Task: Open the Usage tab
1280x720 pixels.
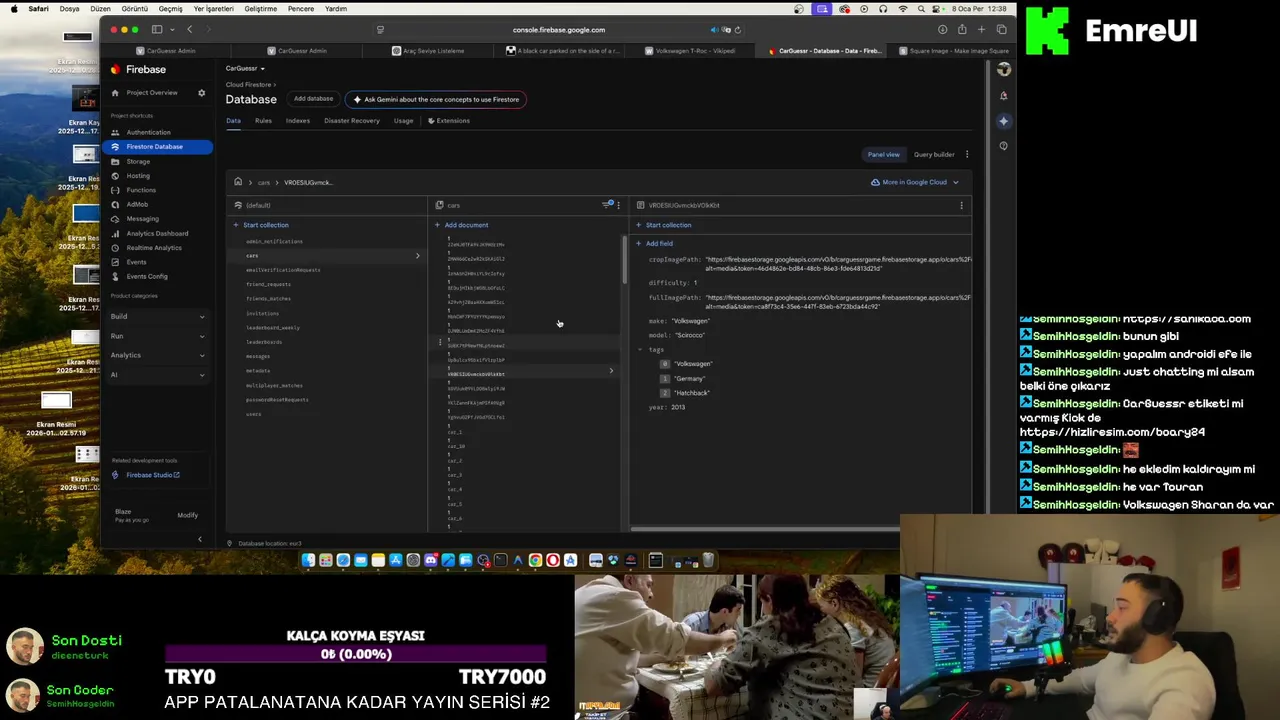Action: pos(403,121)
